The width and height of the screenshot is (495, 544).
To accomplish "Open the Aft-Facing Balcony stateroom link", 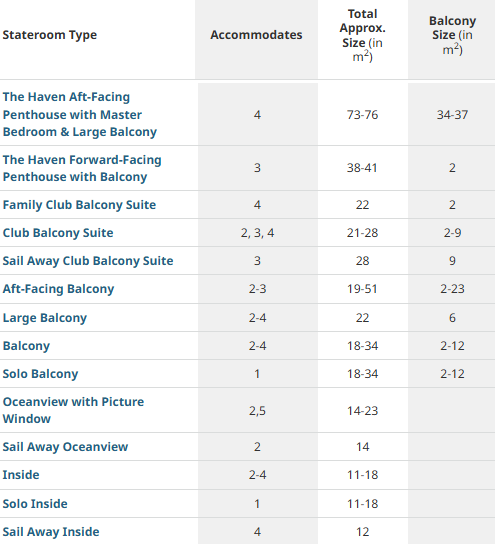I will click(58, 289).
